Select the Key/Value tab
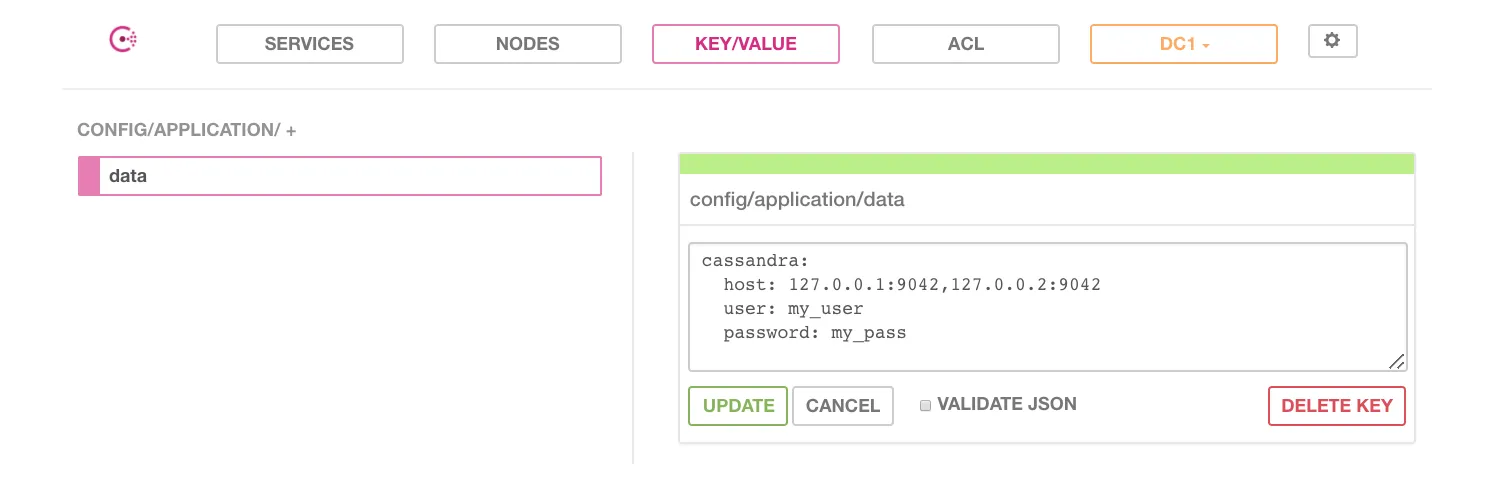 pos(745,44)
